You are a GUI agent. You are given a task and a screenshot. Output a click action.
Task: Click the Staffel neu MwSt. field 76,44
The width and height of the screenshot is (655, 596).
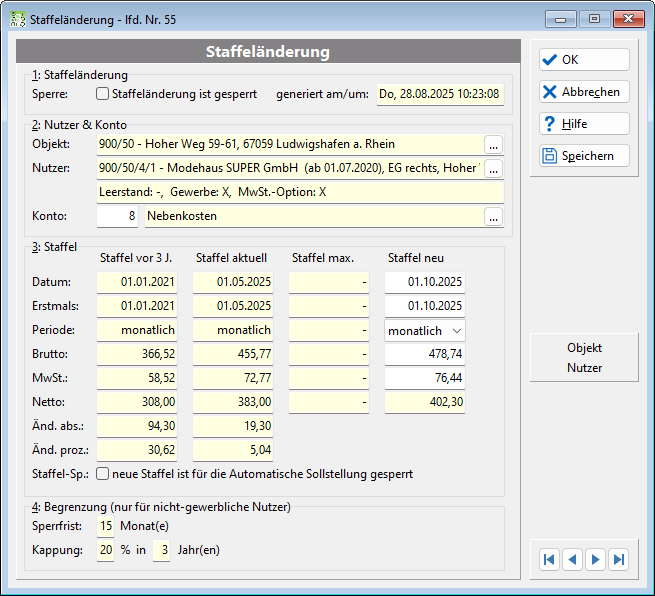pyautogui.click(x=424, y=378)
